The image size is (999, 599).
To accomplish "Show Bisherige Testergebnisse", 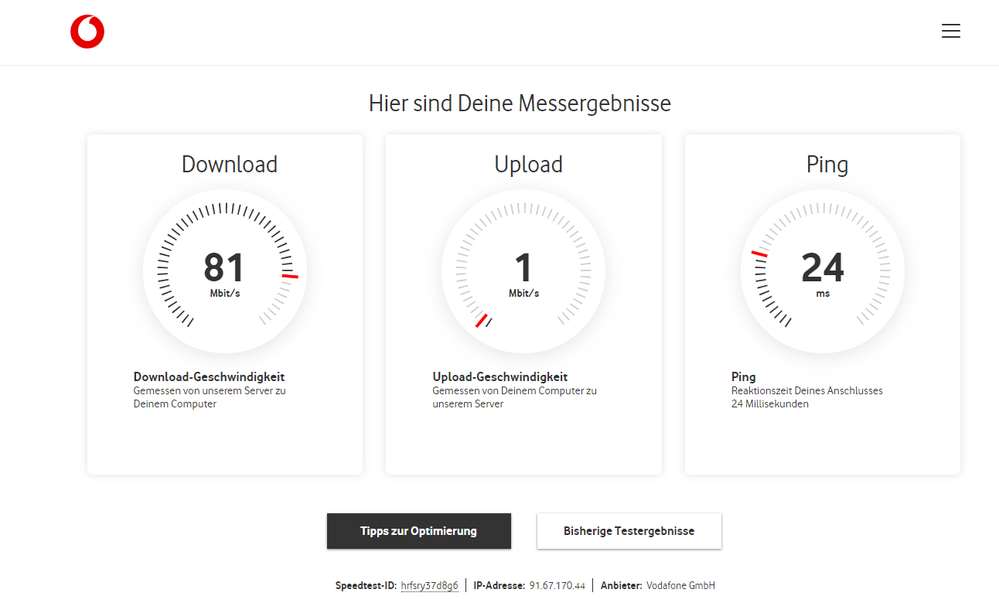I will 628,531.
